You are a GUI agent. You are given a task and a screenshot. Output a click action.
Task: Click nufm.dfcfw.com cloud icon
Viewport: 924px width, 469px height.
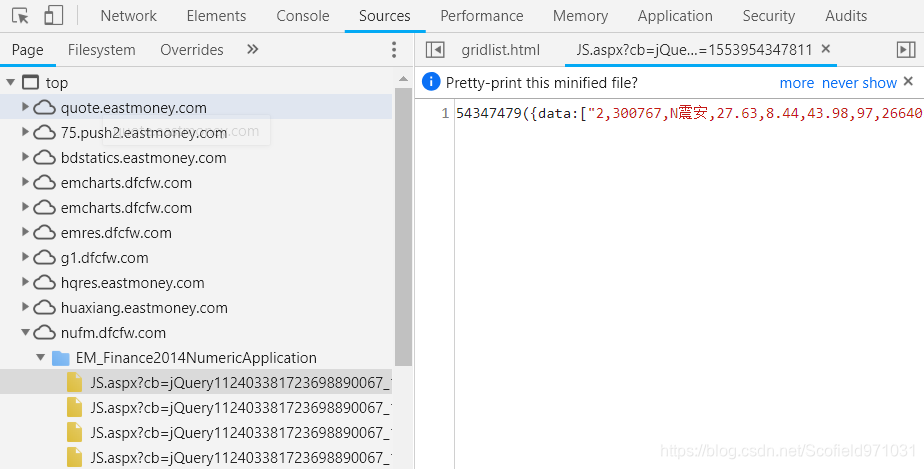(44, 333)
